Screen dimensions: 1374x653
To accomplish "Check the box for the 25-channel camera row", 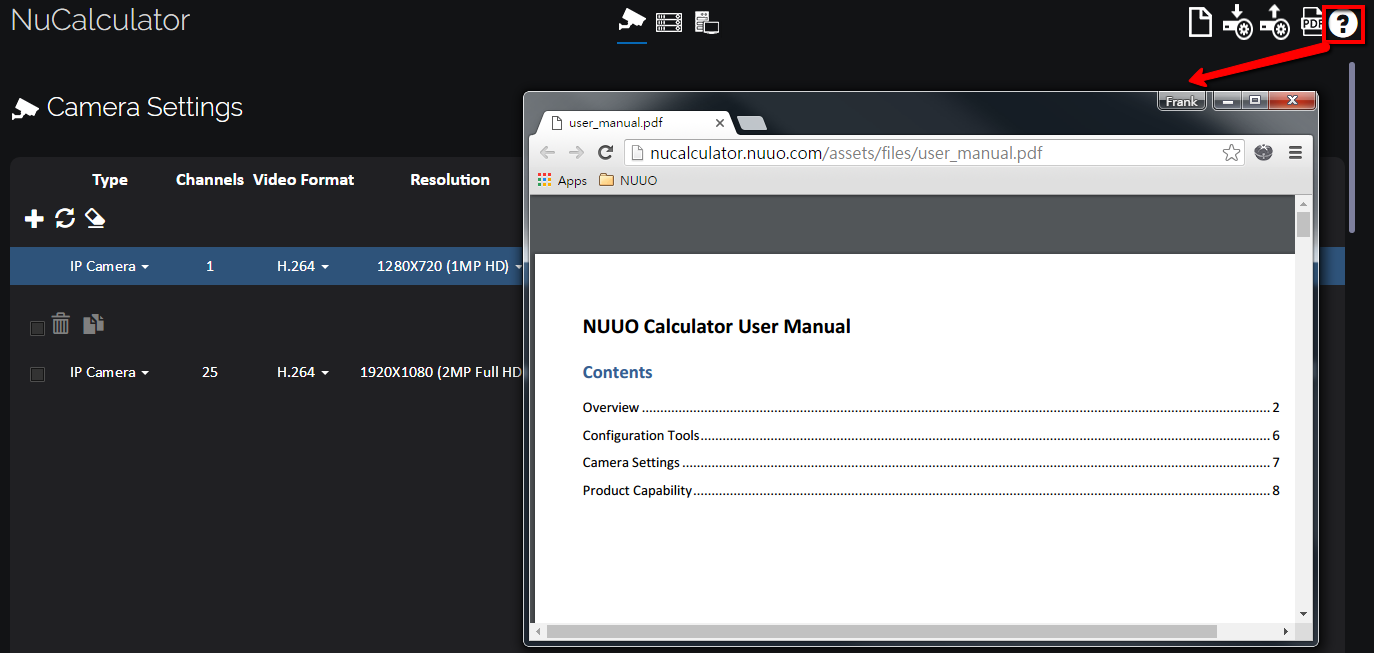I will coord(37,374).
